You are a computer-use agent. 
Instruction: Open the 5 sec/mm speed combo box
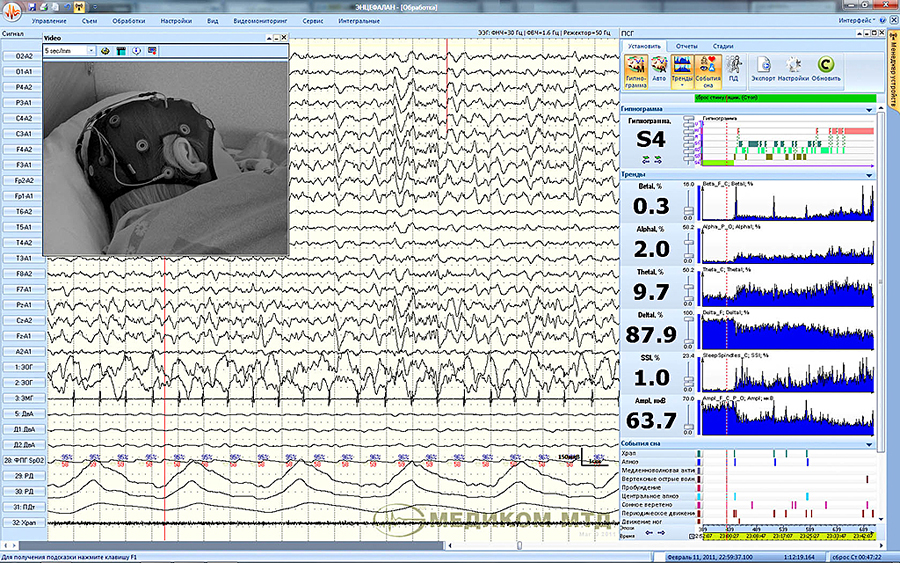point(69,50)
